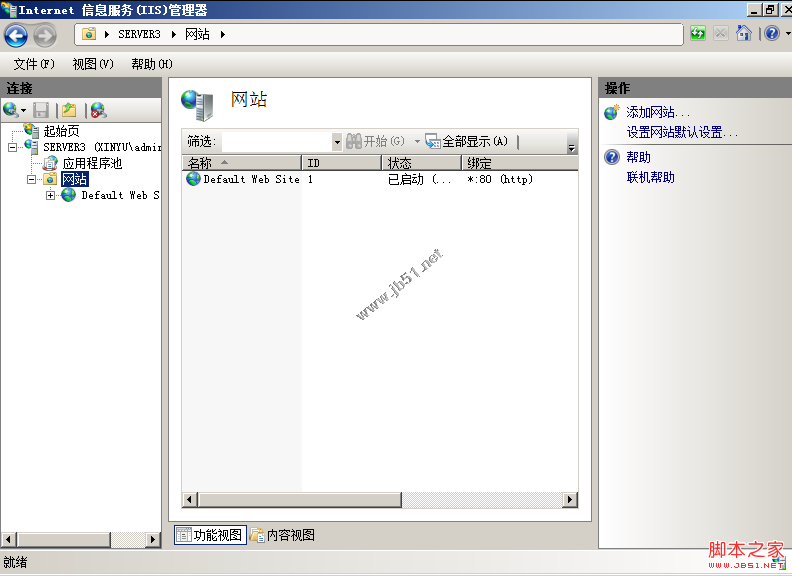The image size is (792, 576).
Task: Click the stop loading X icon
Action: 721,34
